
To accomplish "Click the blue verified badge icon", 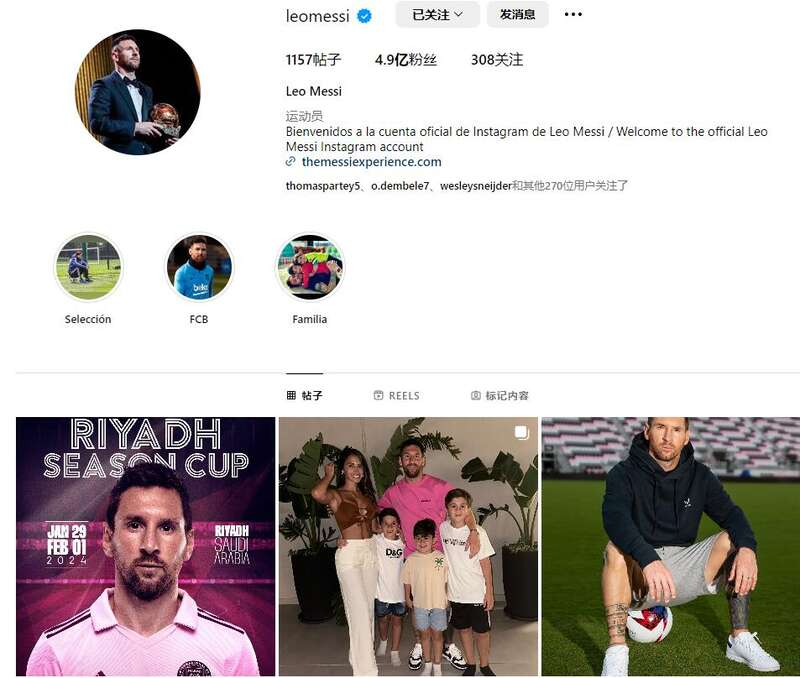I will click(364, 16).
